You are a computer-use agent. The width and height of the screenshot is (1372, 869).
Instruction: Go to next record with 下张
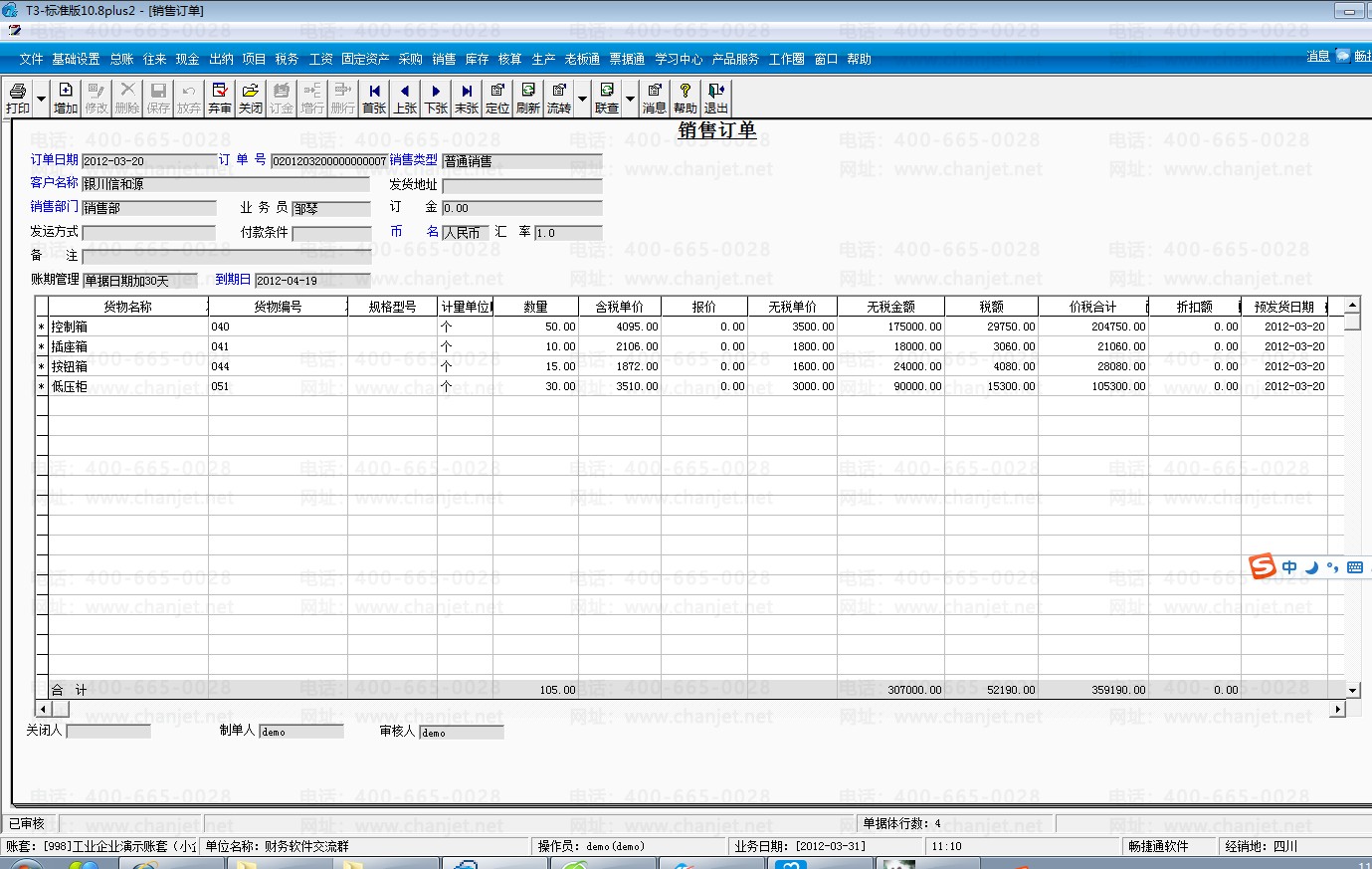(436, 98)
